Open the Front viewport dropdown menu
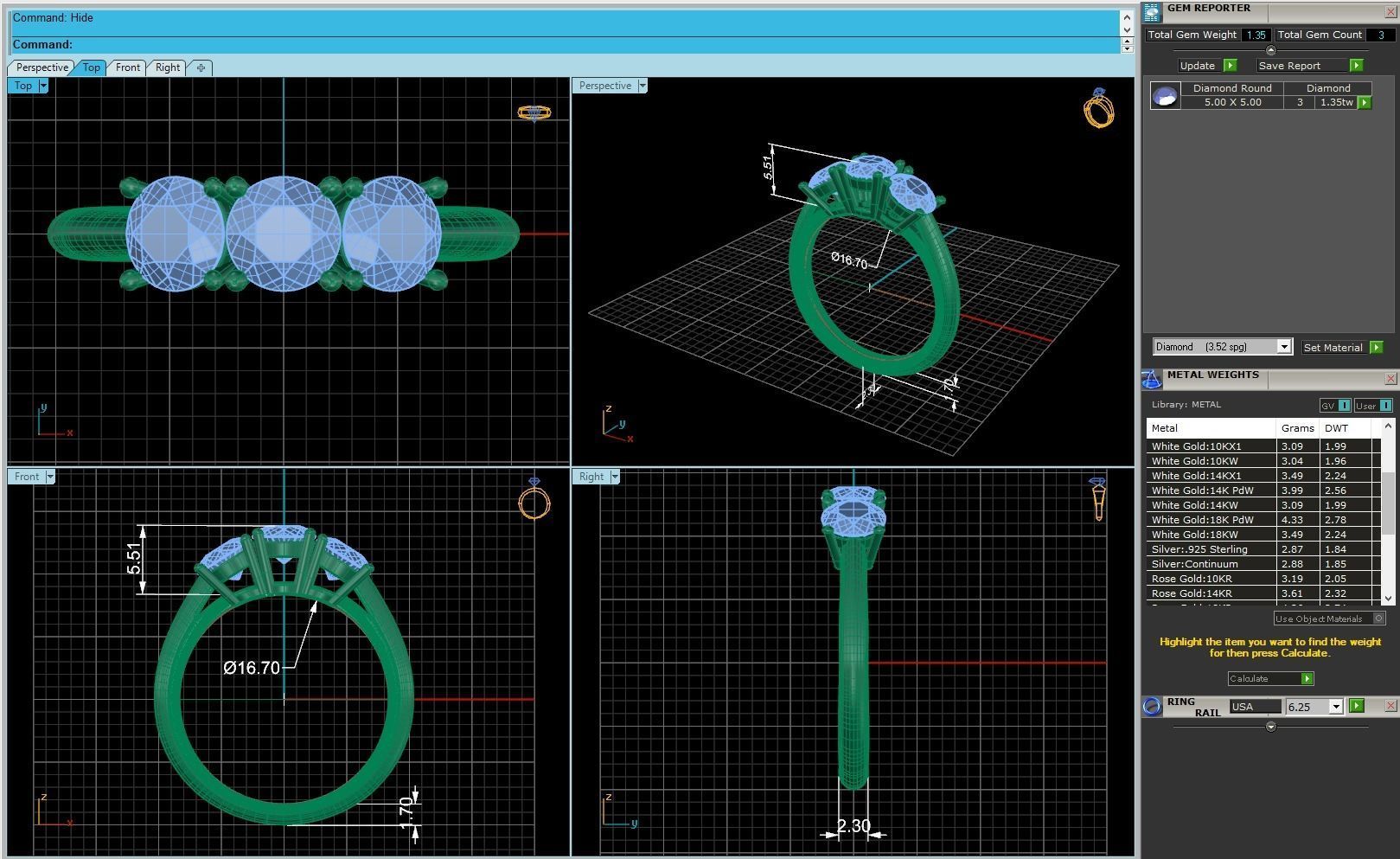The height and width of the screenshot is (859, 1400). (50, 477)
